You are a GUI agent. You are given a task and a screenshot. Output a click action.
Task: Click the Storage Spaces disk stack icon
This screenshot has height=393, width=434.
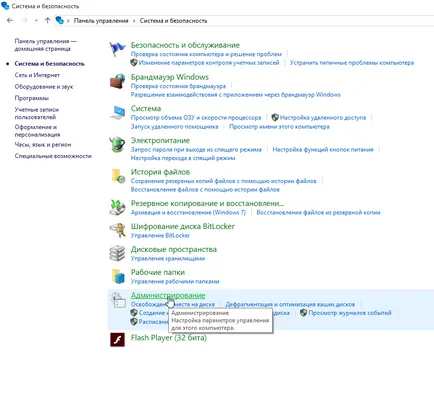click(x=117, y=253)
